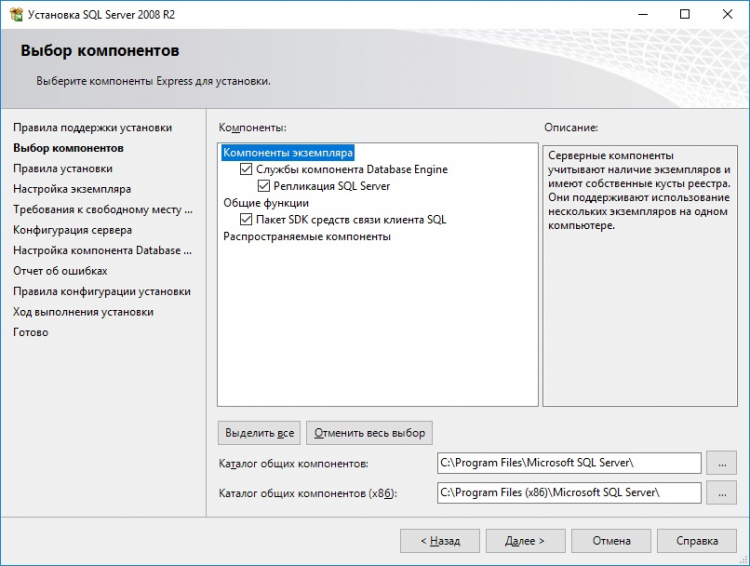This screenshot has height=566, width=750.
Task: Open Требования к свободному месту step
Action: tap(103, 210)
